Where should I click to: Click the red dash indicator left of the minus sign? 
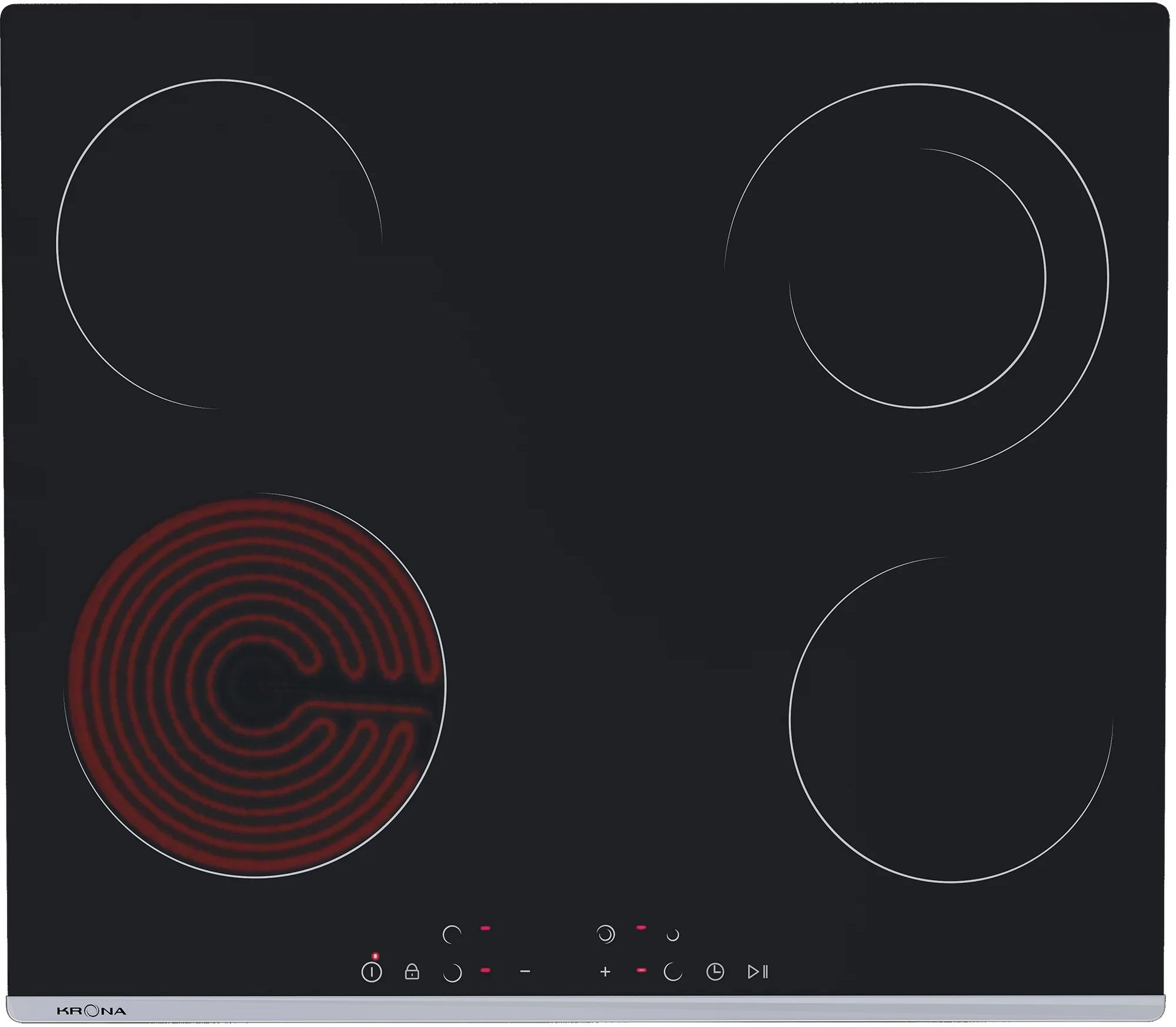pos(485,971)
